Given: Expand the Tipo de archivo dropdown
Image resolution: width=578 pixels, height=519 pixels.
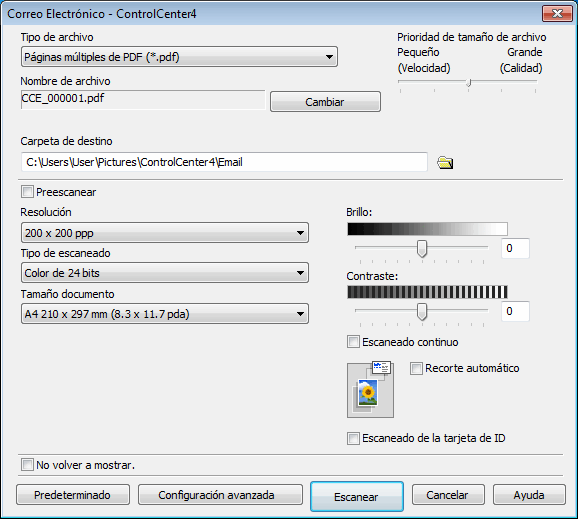Looking at the screenshot, I should [179, 57].
